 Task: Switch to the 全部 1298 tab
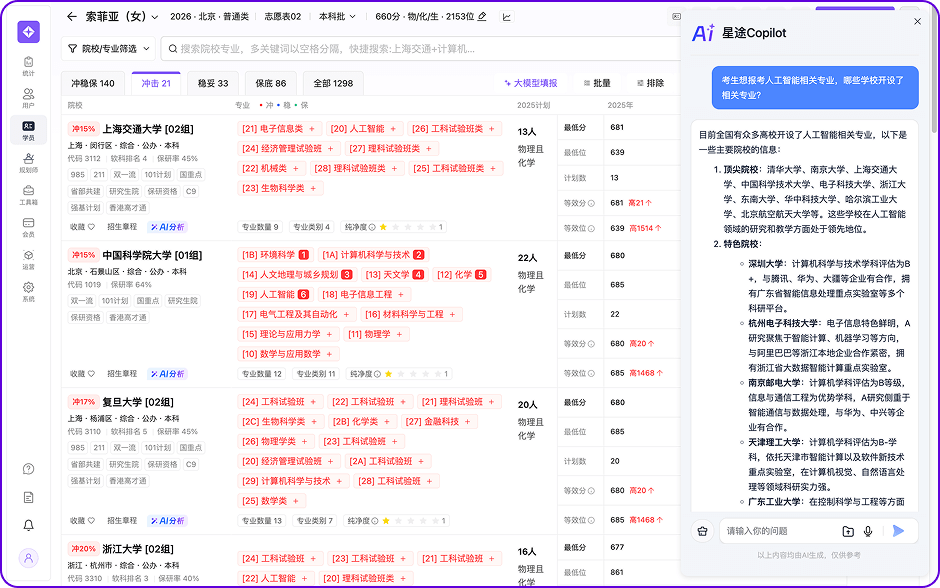tap(333, 83)
